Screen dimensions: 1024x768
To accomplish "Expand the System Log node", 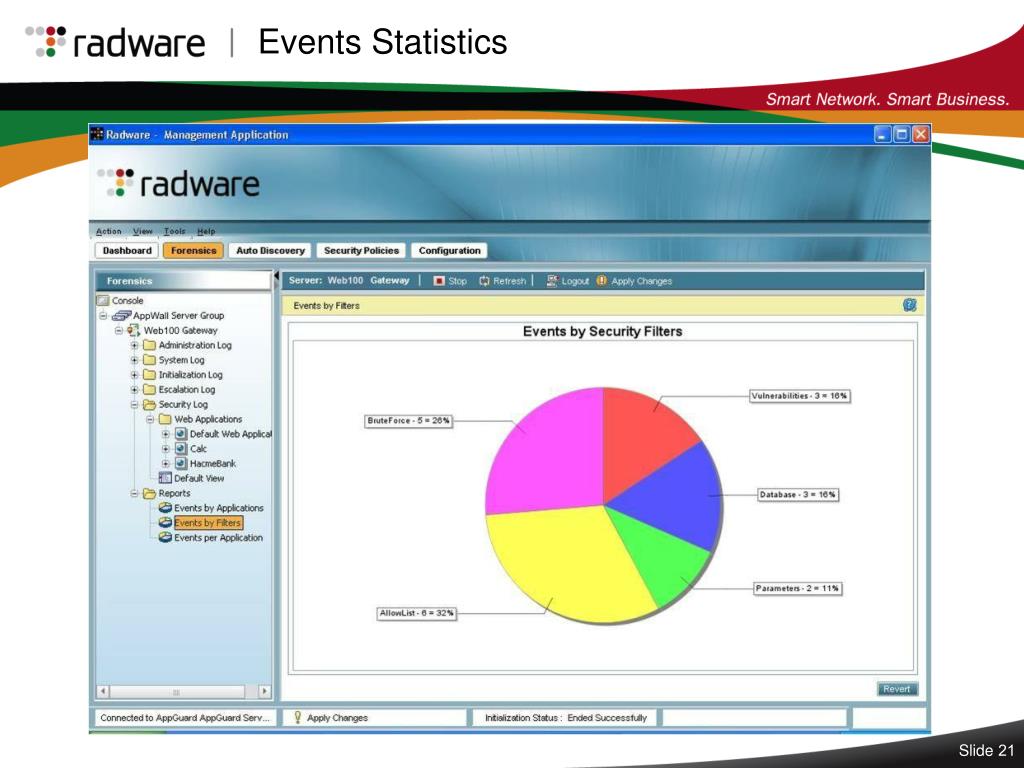I will (x=135, y=360).
